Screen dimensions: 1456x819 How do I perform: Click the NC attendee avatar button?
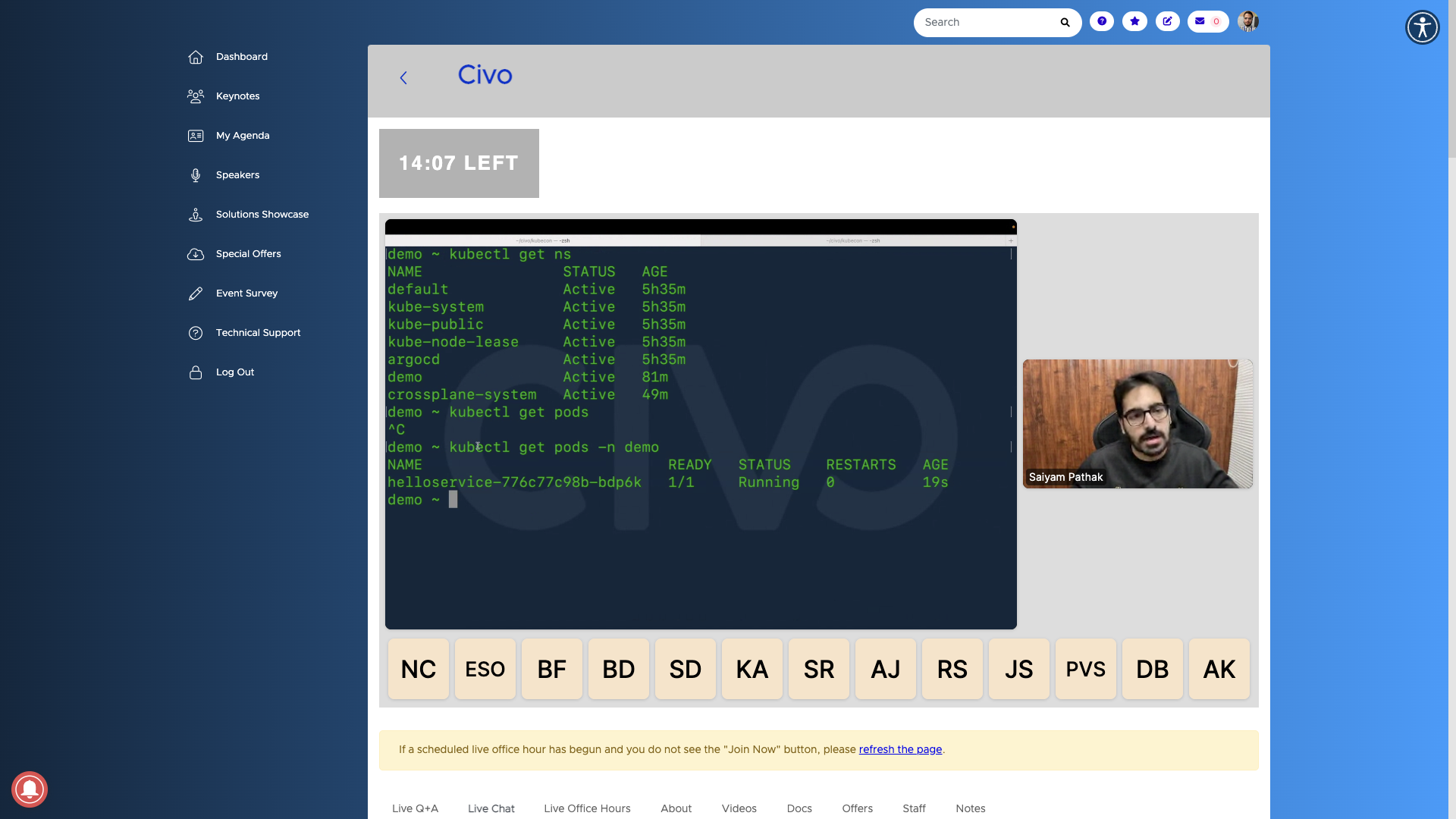[x=418, y=668]
